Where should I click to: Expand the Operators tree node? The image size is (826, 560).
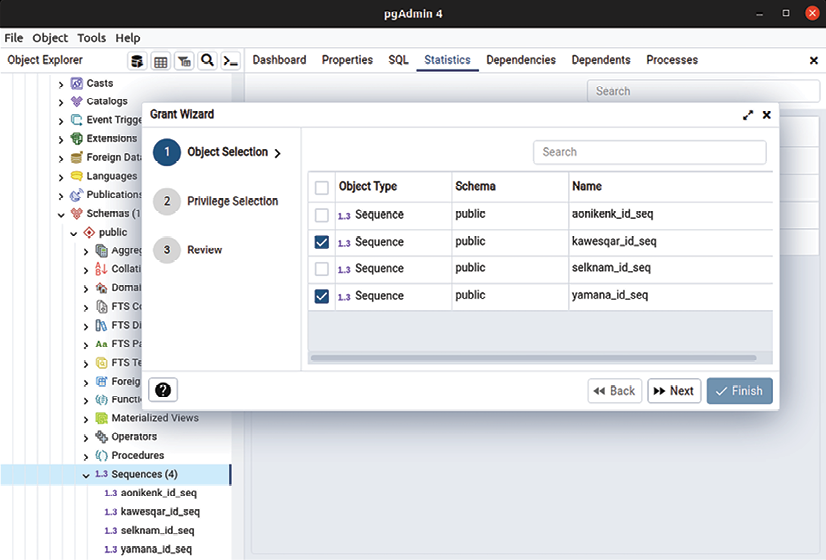tap(86, 438)
